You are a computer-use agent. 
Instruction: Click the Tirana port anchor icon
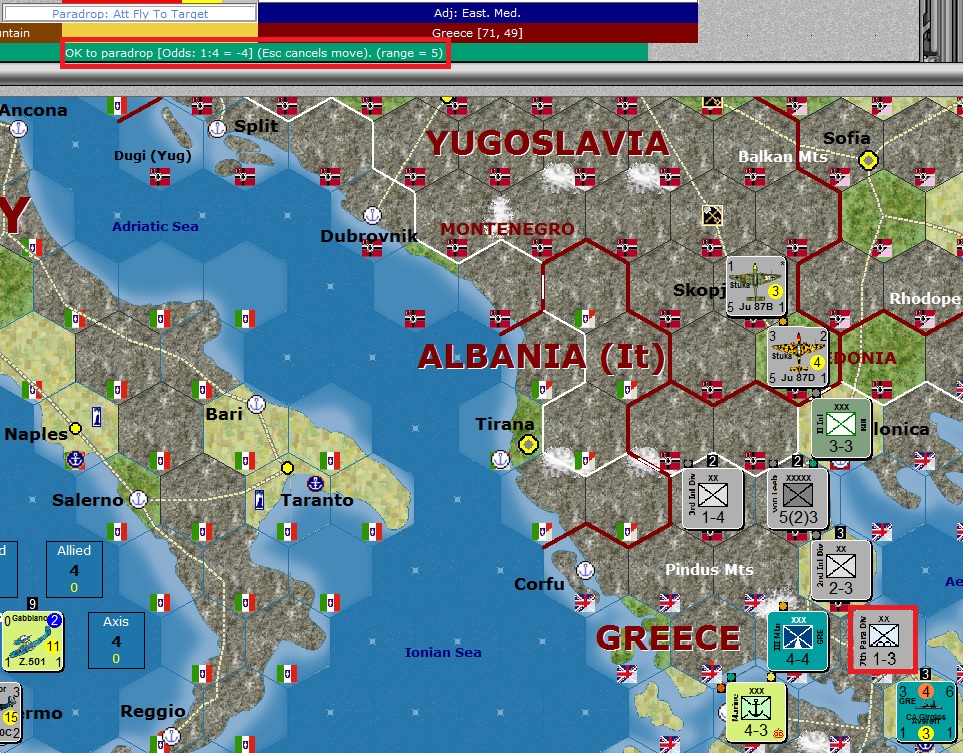(501, 459)
